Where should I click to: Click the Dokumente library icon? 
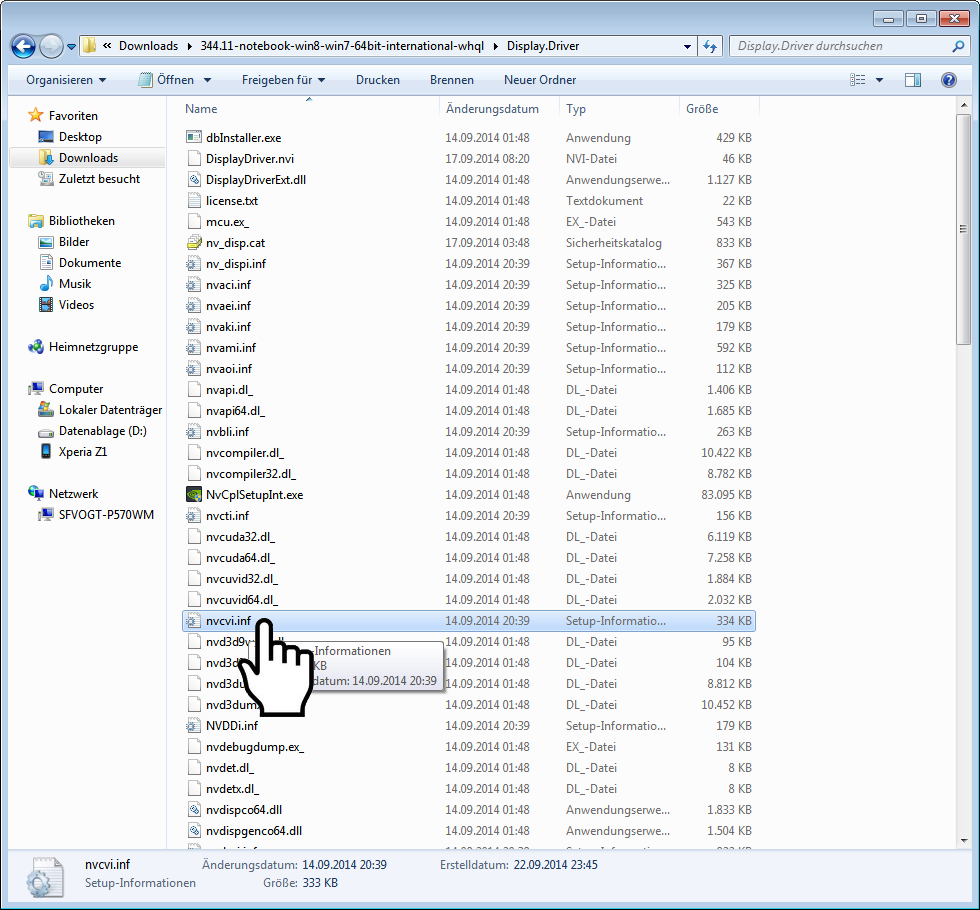click(46, 262)
